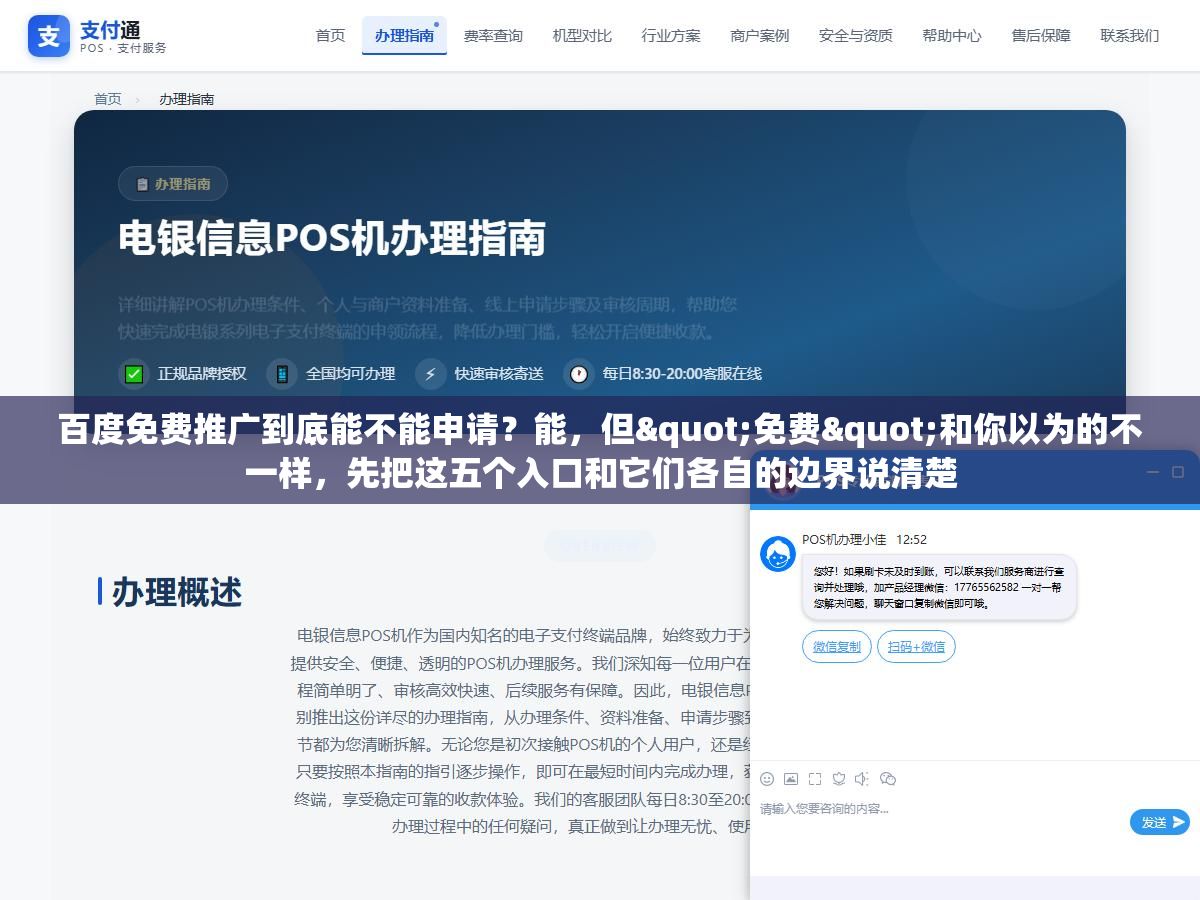The width and height of the screenshot is (1200, 900).
Task: Select the 办理指南 navigation tab
Action: (x=404, y=35)
